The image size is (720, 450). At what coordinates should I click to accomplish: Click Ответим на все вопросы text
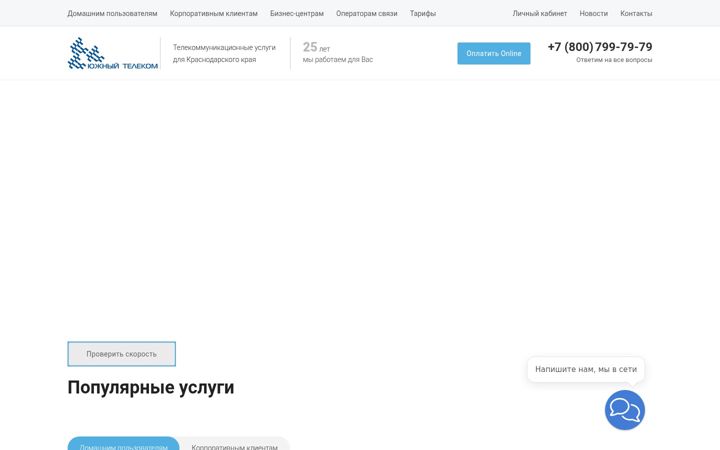(x=614, y=60)
